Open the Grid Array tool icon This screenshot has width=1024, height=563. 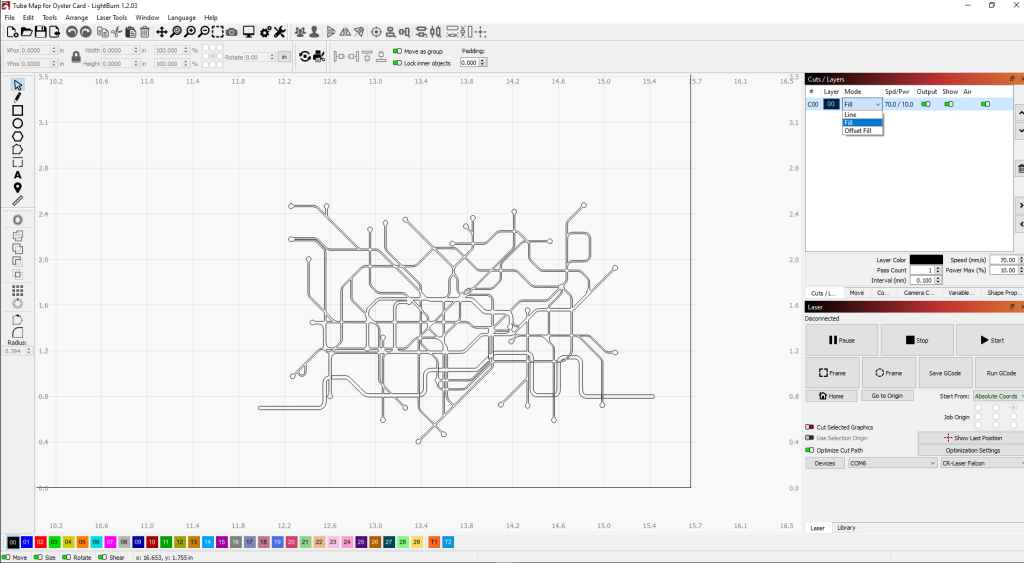18,290
